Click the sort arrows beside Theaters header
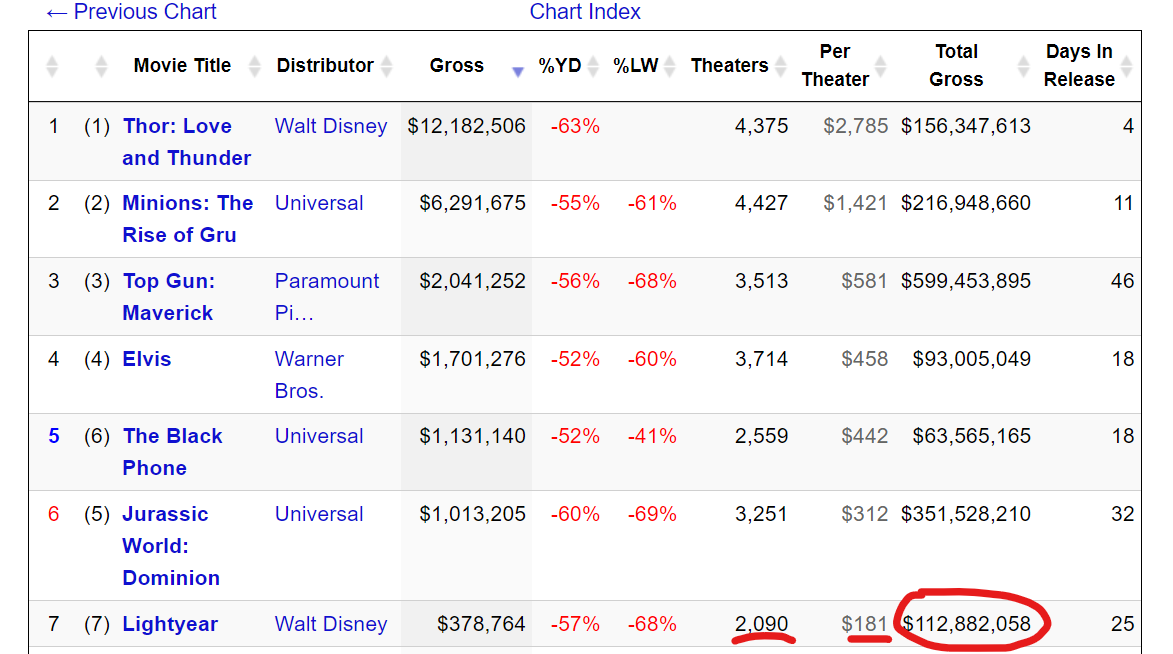 click(x=778, y=66)
